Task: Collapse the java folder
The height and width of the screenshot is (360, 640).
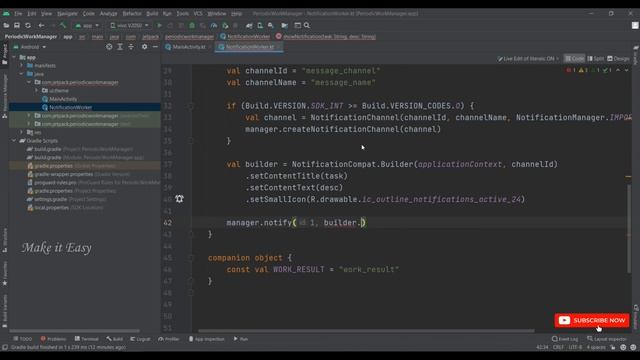Action: click(x=22, y=74)
